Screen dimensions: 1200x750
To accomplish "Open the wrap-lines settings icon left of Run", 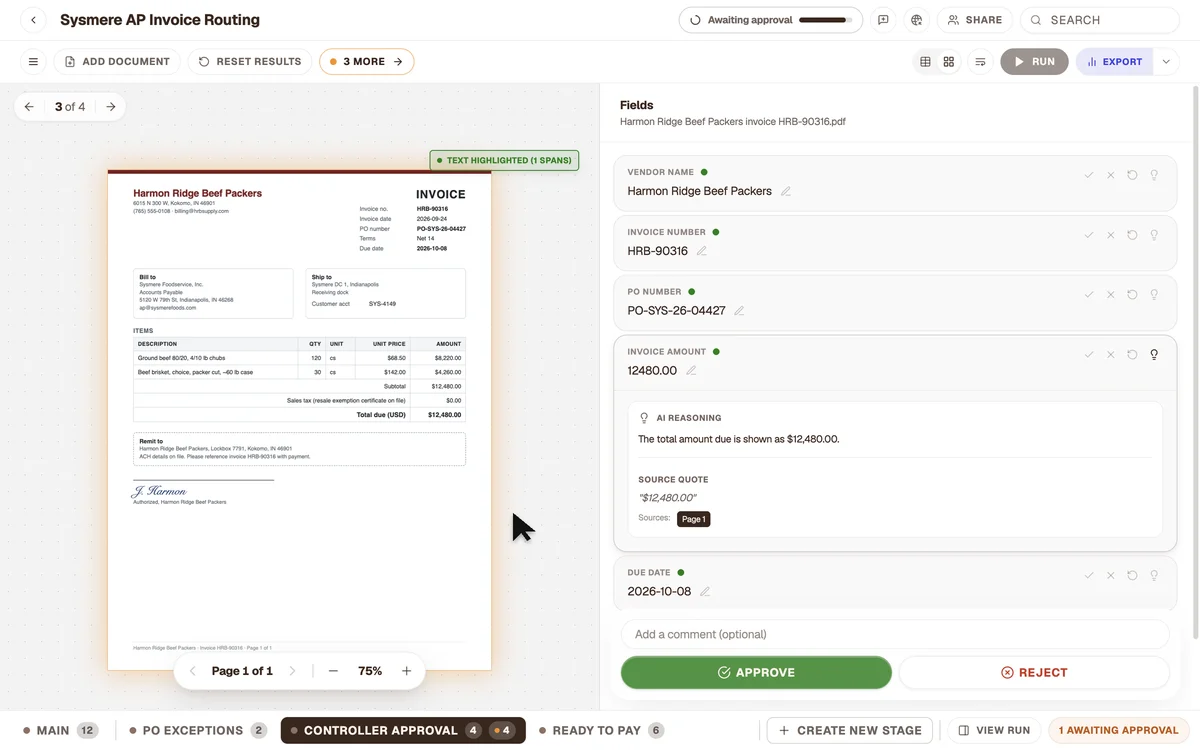I will (981, 62).
